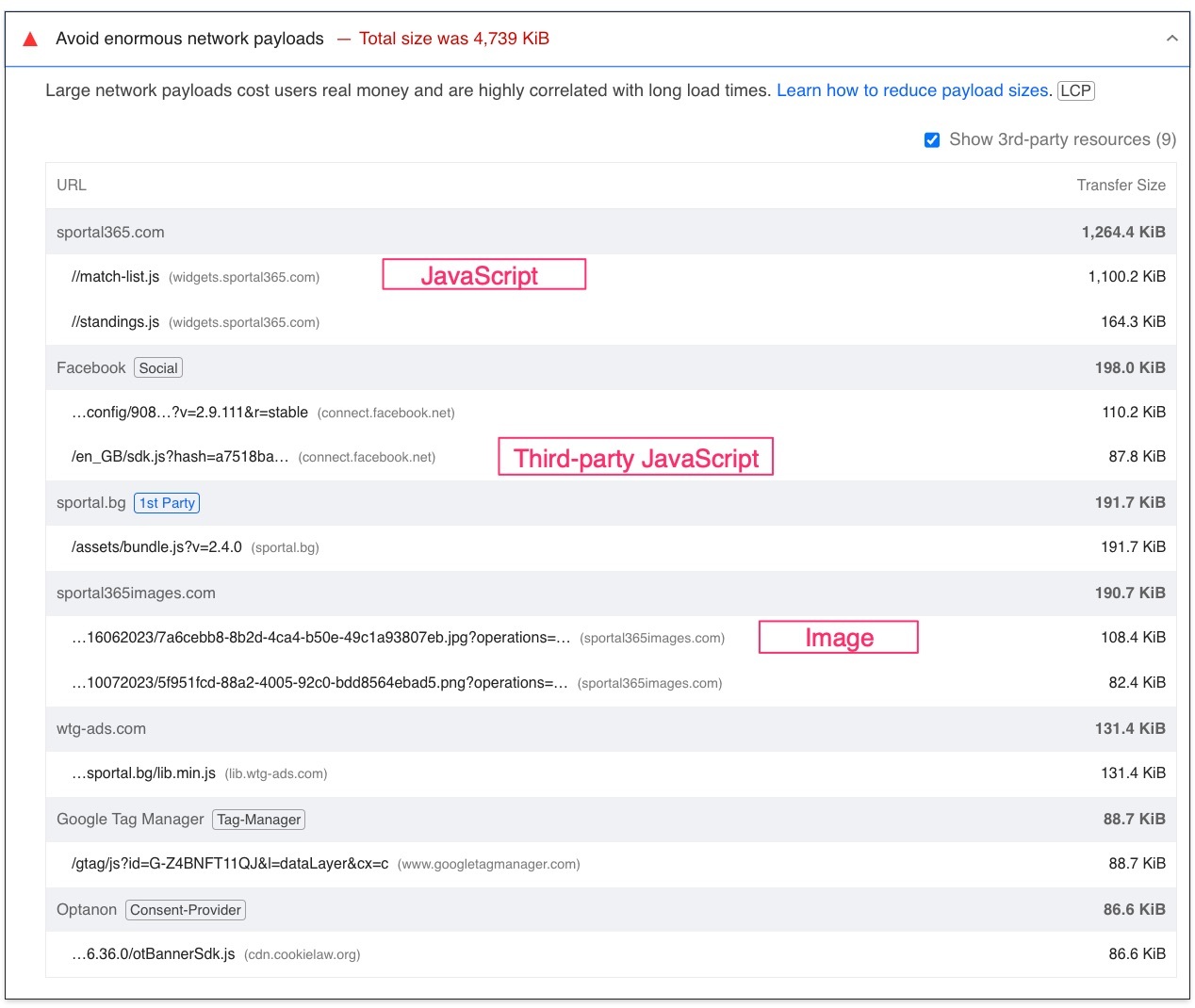Screen dimensions: 1195x1008
Task: Collapse the network payloads audit chevron
Action: pyautogui.click(x=1171, y=39)
